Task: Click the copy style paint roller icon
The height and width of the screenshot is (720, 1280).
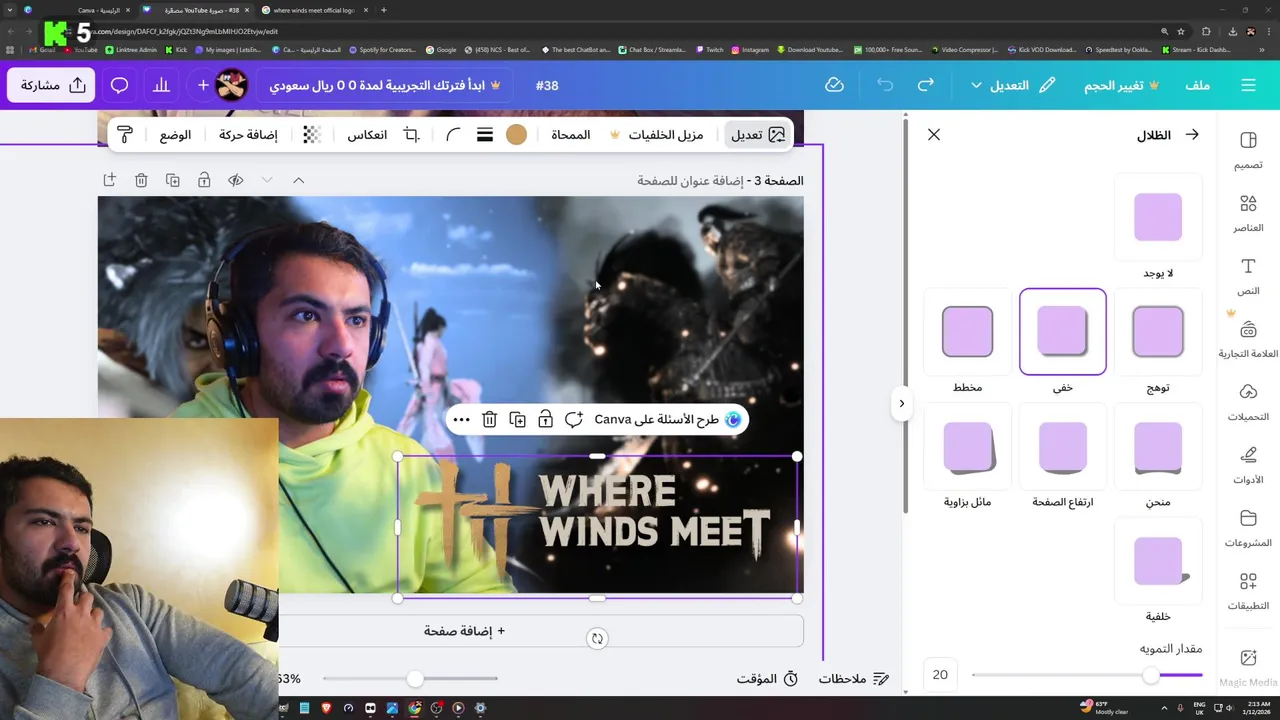Action: (125, 135)
